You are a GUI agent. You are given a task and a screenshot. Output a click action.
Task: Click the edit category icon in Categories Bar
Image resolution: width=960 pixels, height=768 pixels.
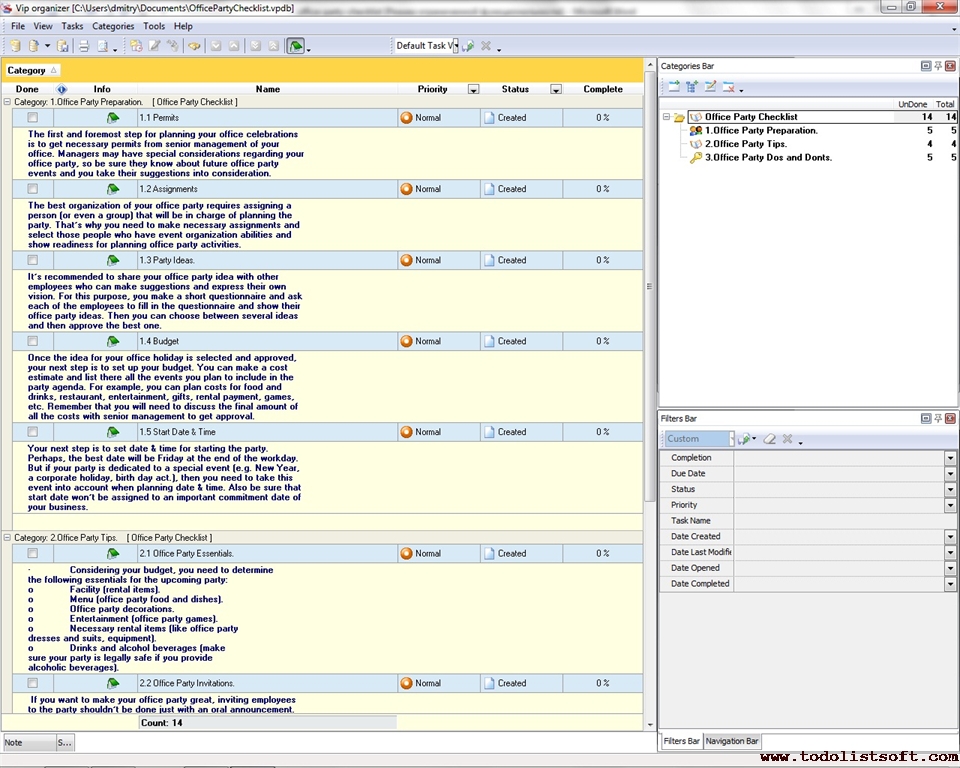(x=710, y=87)
